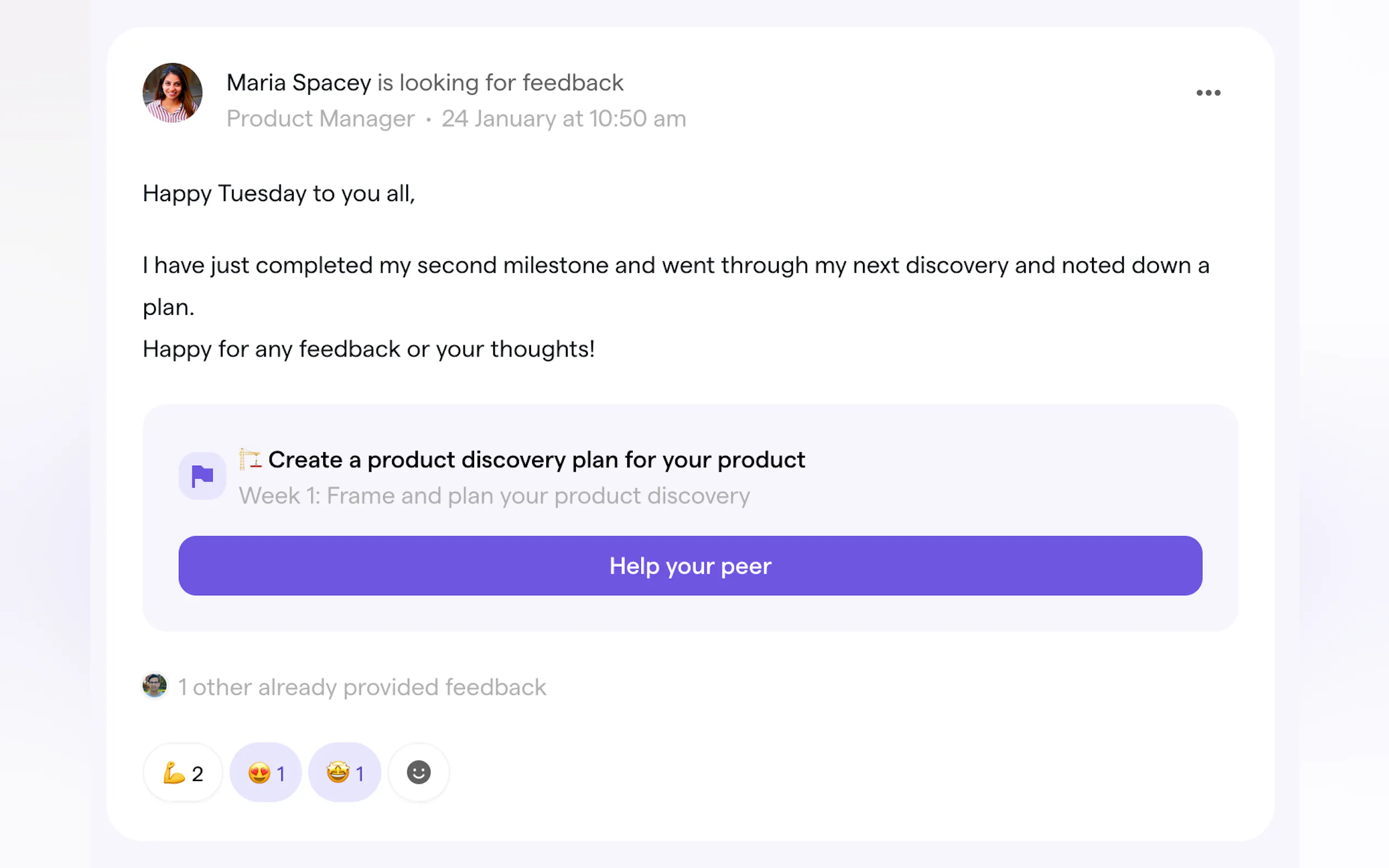Viewport: 1389px width, 868px height.
Task: Click Maria Spacey's profile avatar
Action: coord(172,93)
